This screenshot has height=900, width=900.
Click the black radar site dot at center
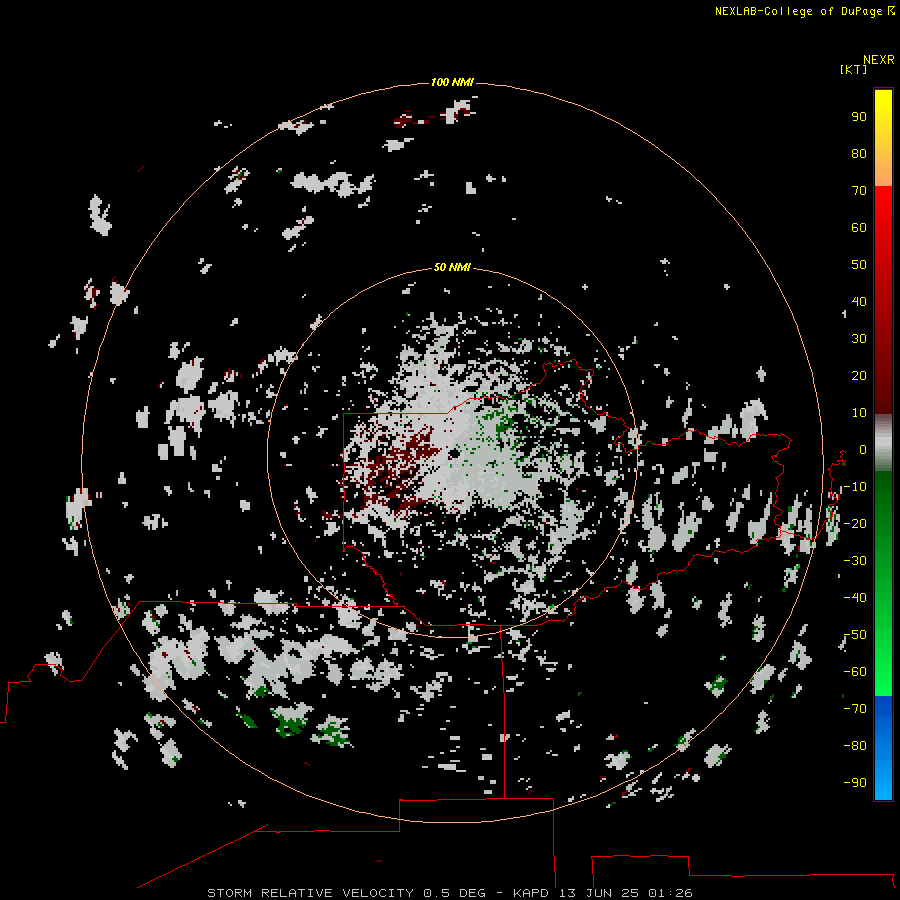[453, 453]
